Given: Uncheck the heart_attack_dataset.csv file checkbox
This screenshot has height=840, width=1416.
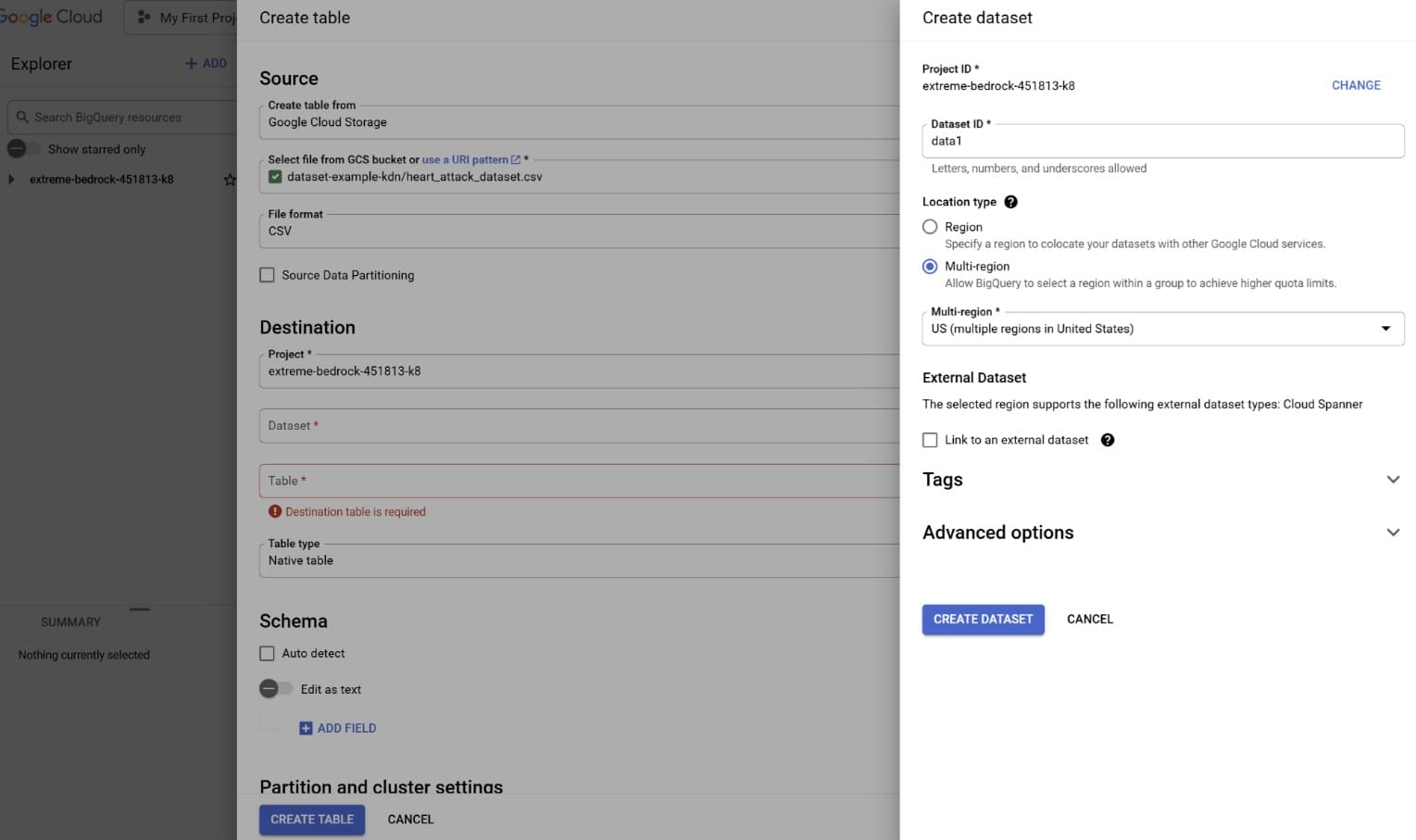Looking at the screenshot, I should click(275, 177).
